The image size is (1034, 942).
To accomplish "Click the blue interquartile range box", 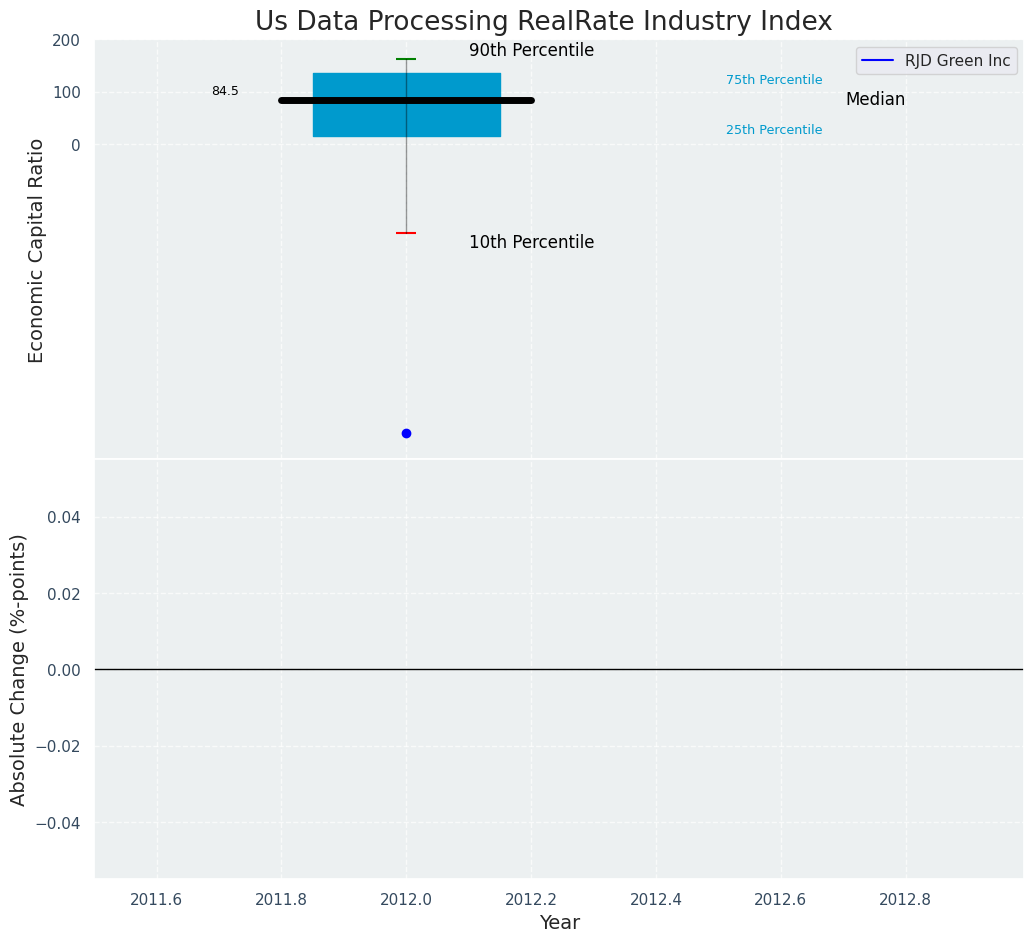I will [x=450, y=118].
